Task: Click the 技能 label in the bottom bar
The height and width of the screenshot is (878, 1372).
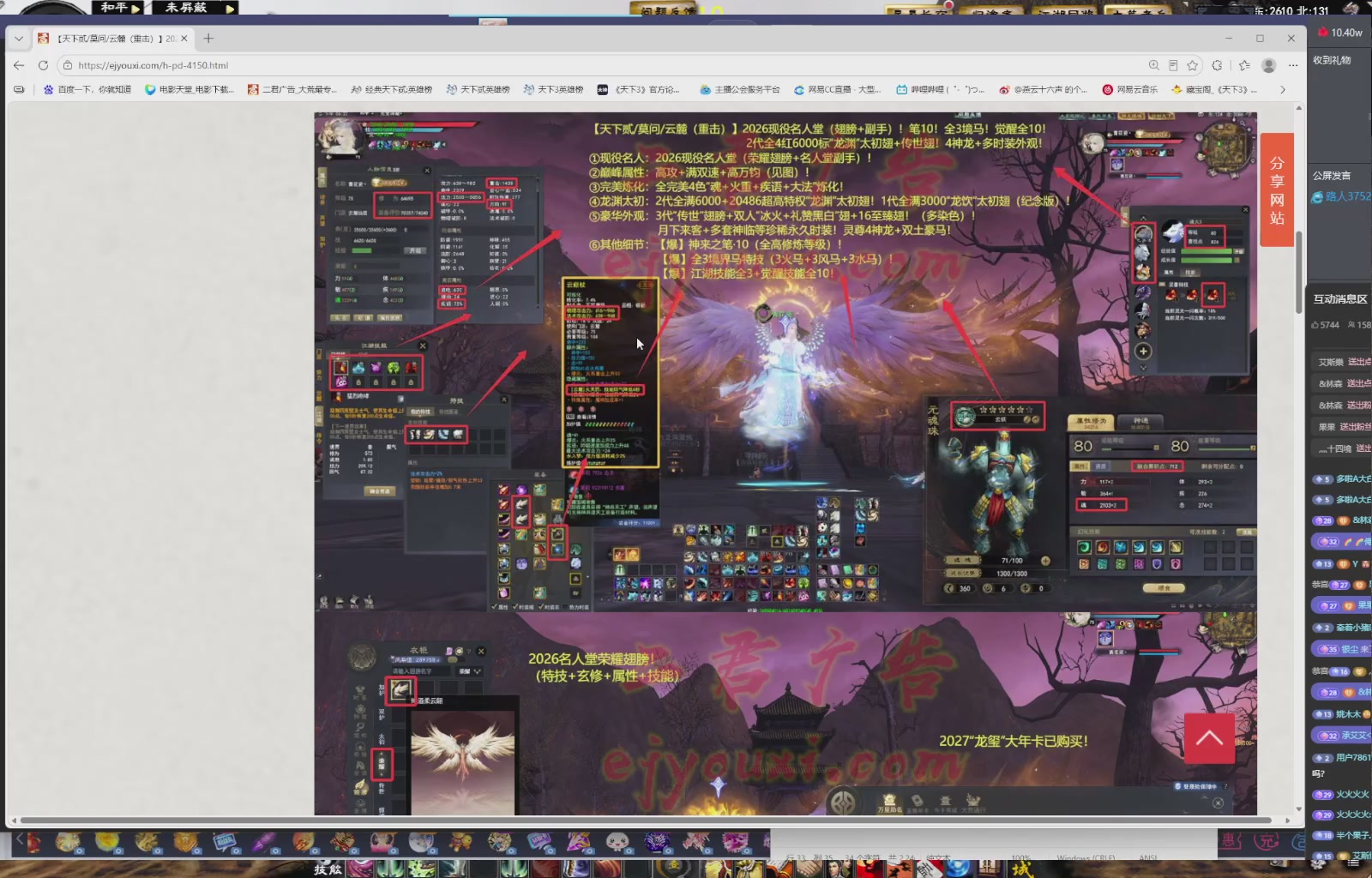Action: (x=328, y=869)
